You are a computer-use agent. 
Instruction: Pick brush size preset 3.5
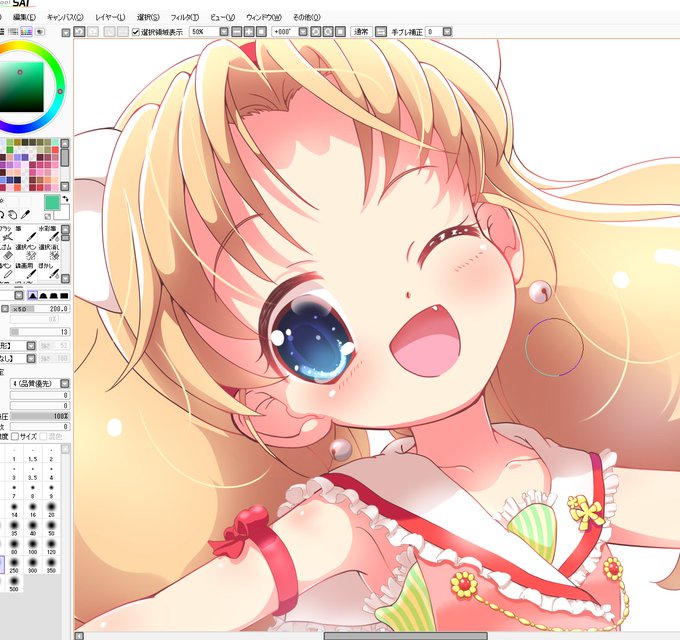33,473
